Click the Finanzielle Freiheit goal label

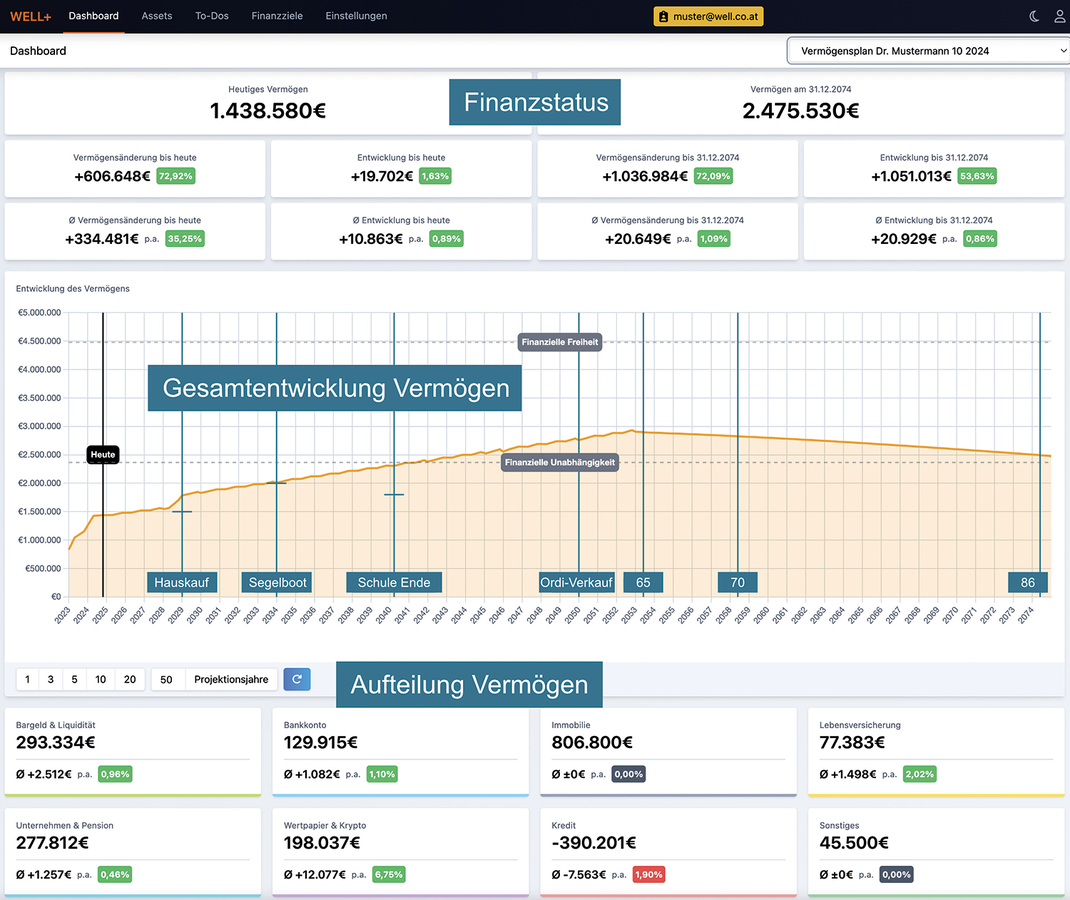point(560,342)
